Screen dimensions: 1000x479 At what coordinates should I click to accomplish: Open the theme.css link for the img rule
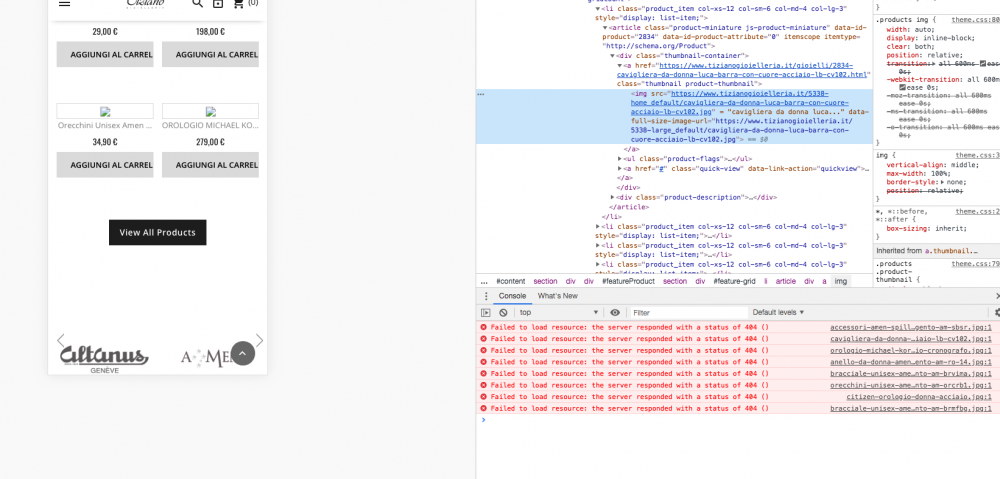(x=978, y=155)
